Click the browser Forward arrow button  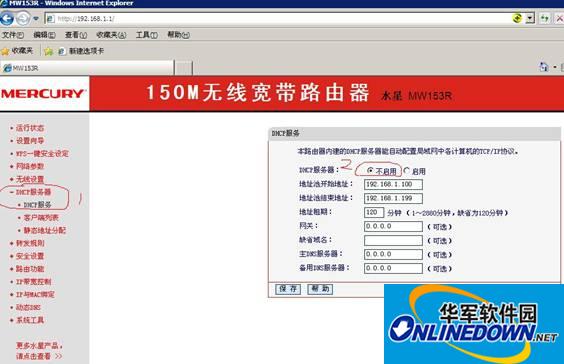coord(23,19)
